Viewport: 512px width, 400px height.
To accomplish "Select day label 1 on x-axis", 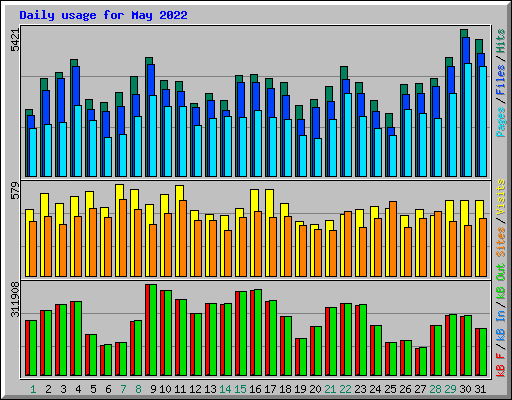I will coord(33,389).
